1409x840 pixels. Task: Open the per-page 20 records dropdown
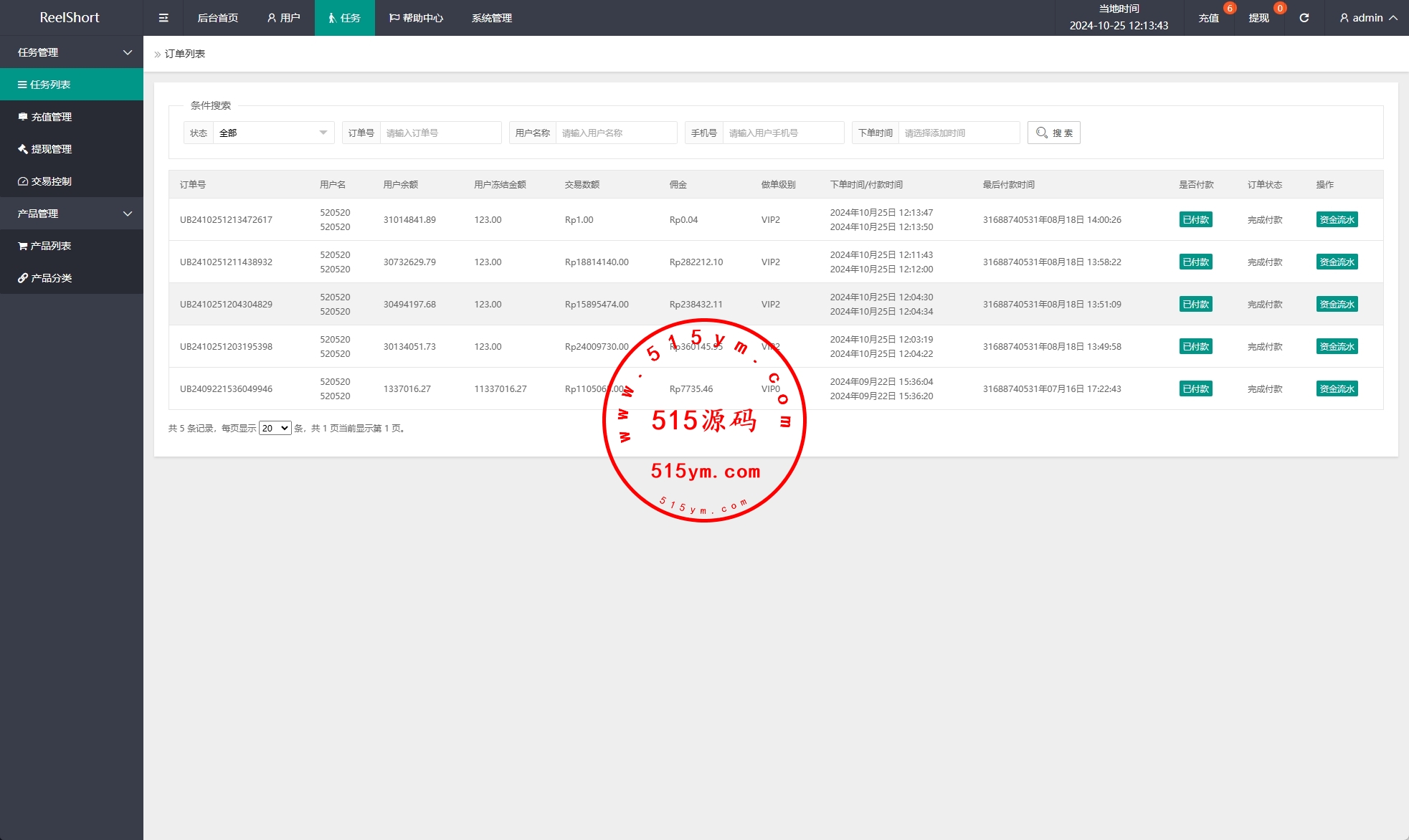click(275, 428)
